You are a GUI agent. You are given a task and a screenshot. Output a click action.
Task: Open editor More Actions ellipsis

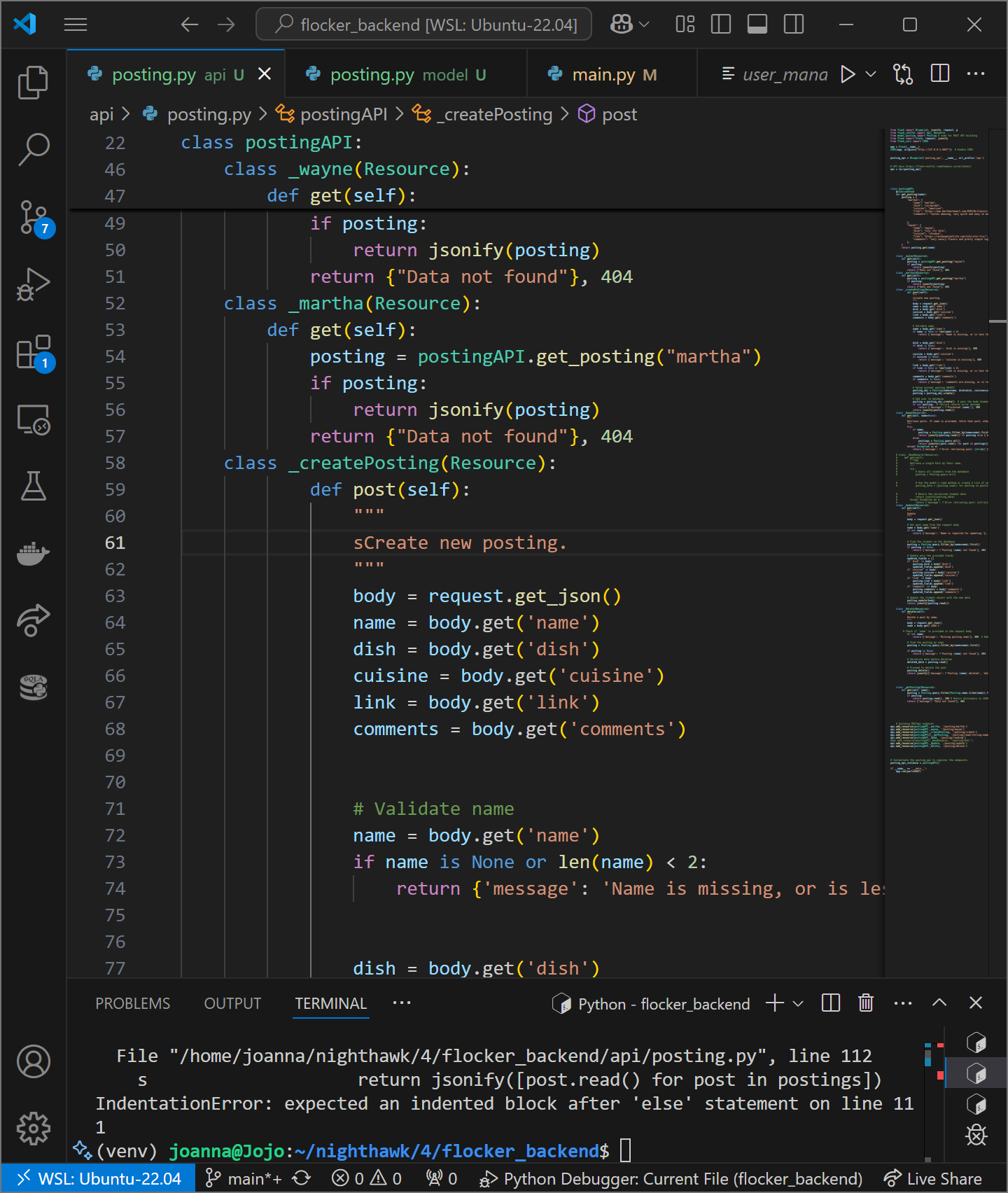click(976, 74)
